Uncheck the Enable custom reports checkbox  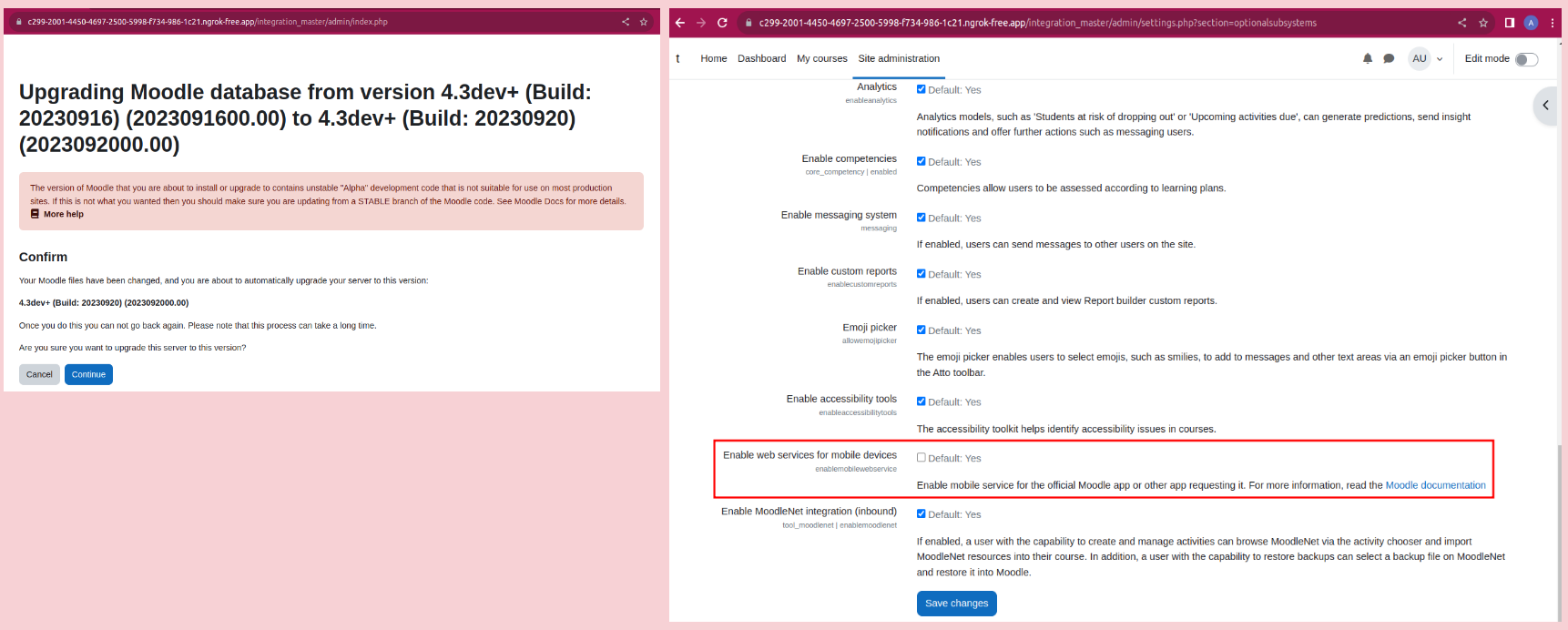[x=921, y=274]
